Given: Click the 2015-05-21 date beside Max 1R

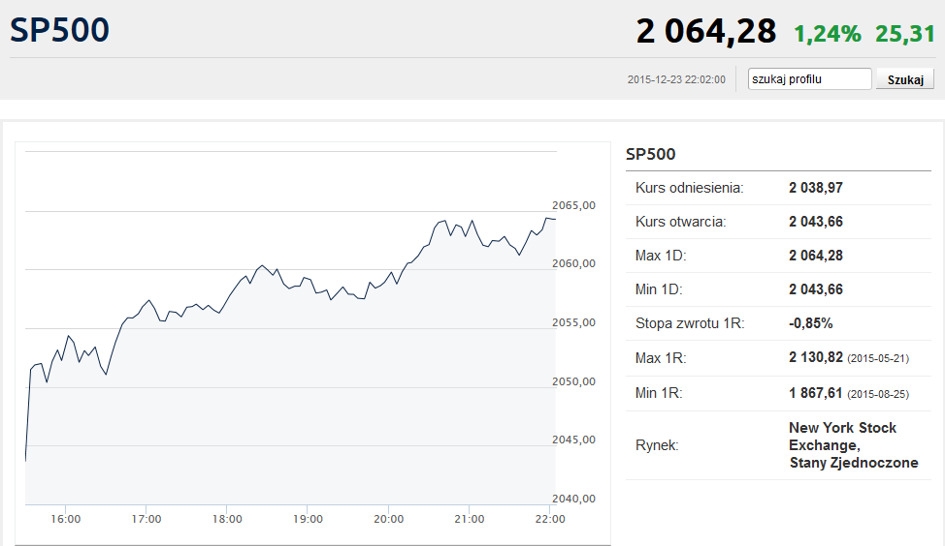Looking at the screenshot, I should tap(878, 359).
